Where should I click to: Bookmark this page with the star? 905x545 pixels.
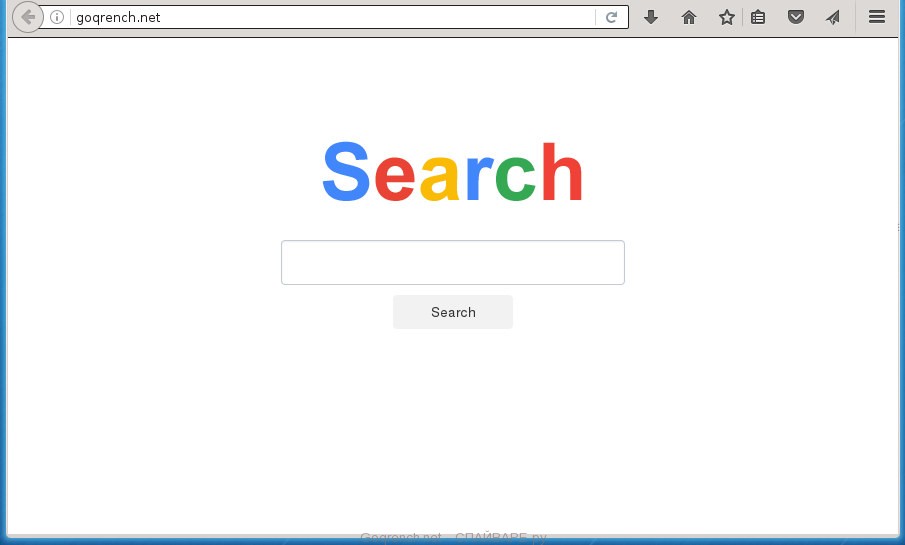(x=726, y=17)
